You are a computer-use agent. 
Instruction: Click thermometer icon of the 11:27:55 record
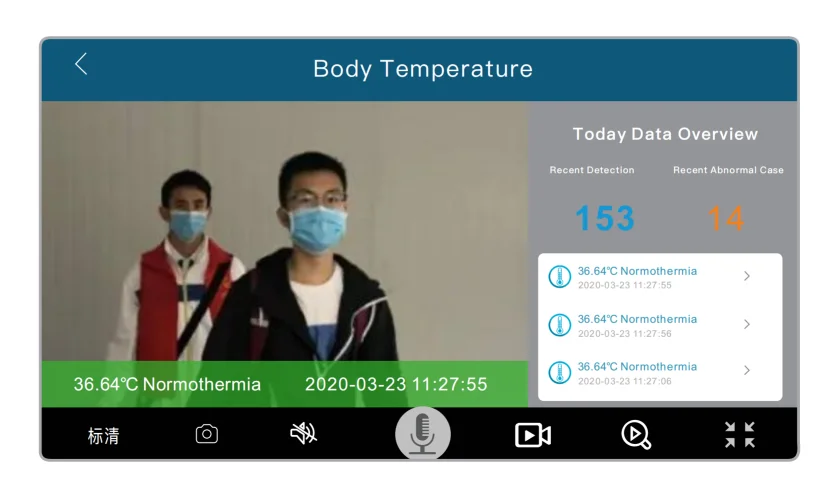(560, 277)
